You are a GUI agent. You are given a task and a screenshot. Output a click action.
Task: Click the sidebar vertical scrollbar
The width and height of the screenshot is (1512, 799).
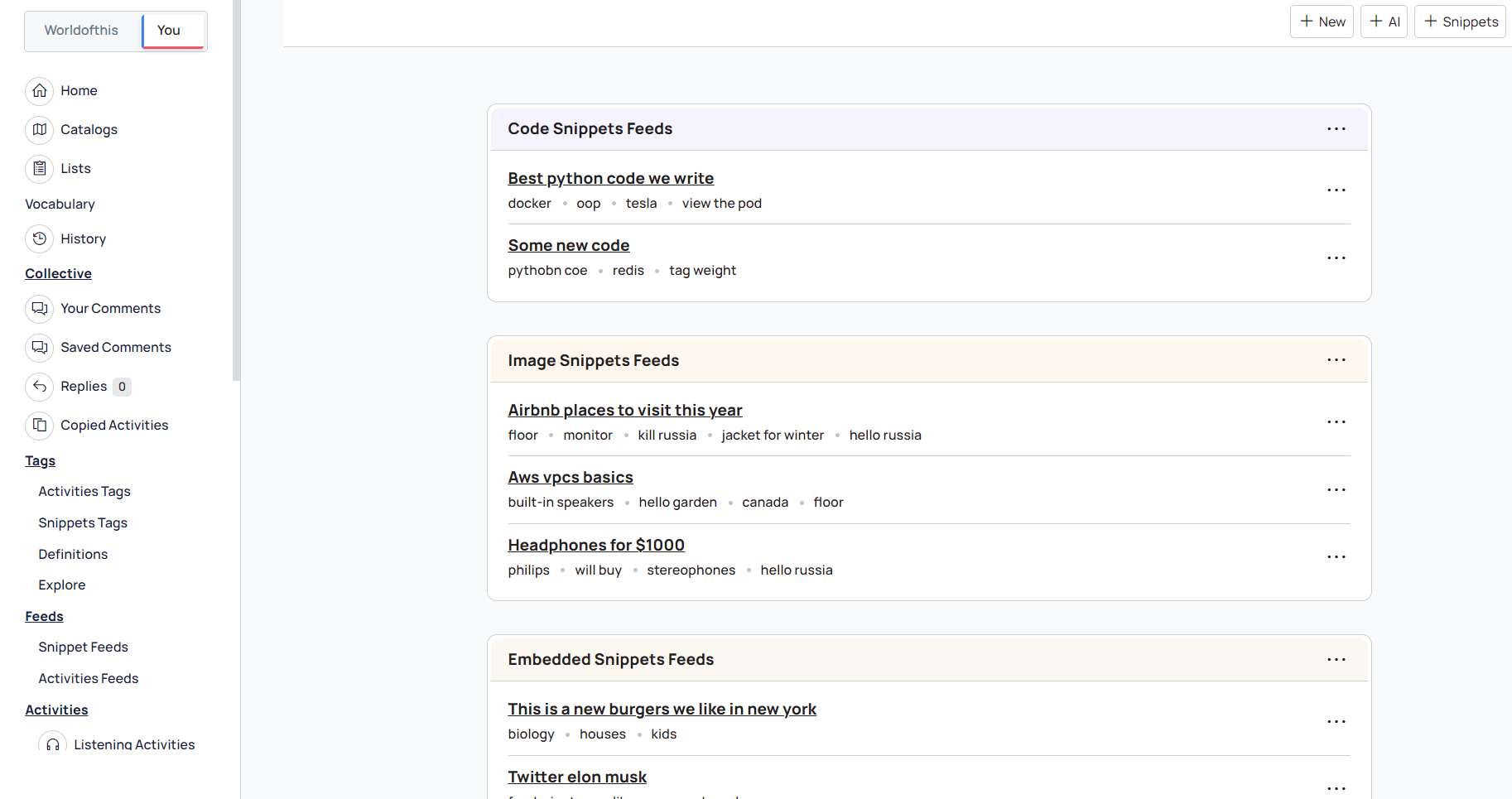237,190
